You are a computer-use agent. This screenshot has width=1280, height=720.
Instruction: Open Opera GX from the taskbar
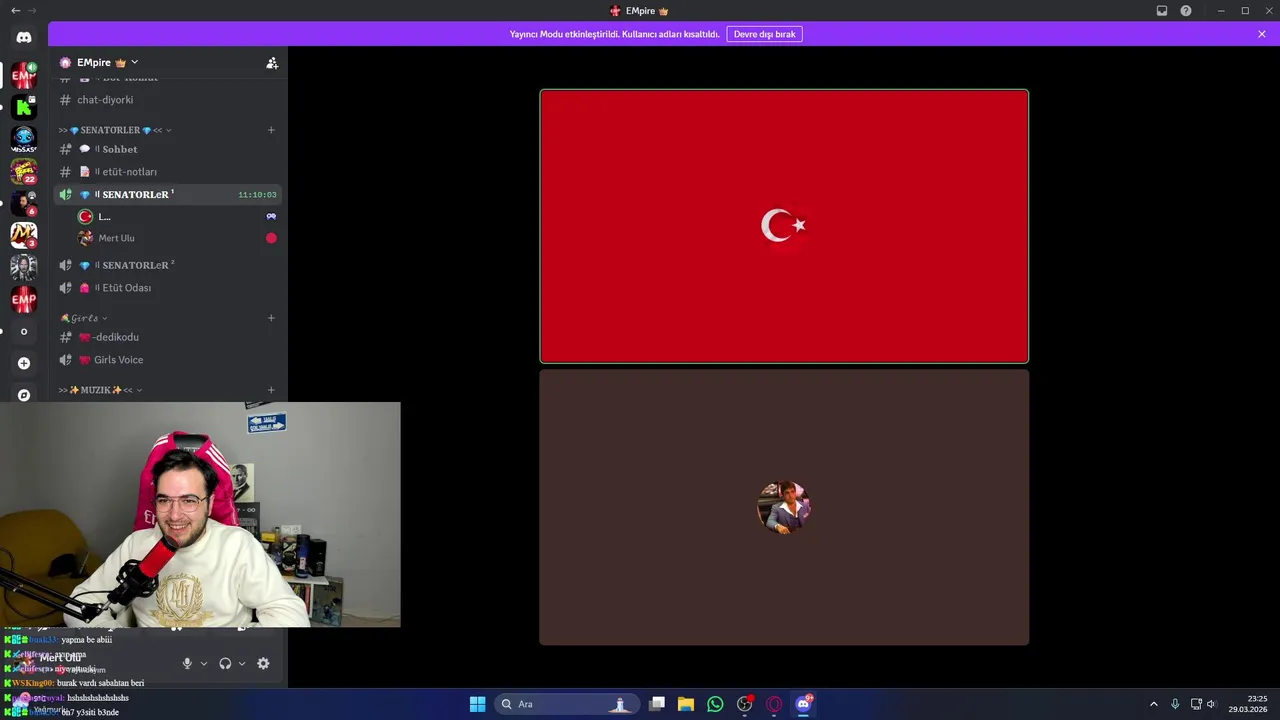tap(774, 704)
